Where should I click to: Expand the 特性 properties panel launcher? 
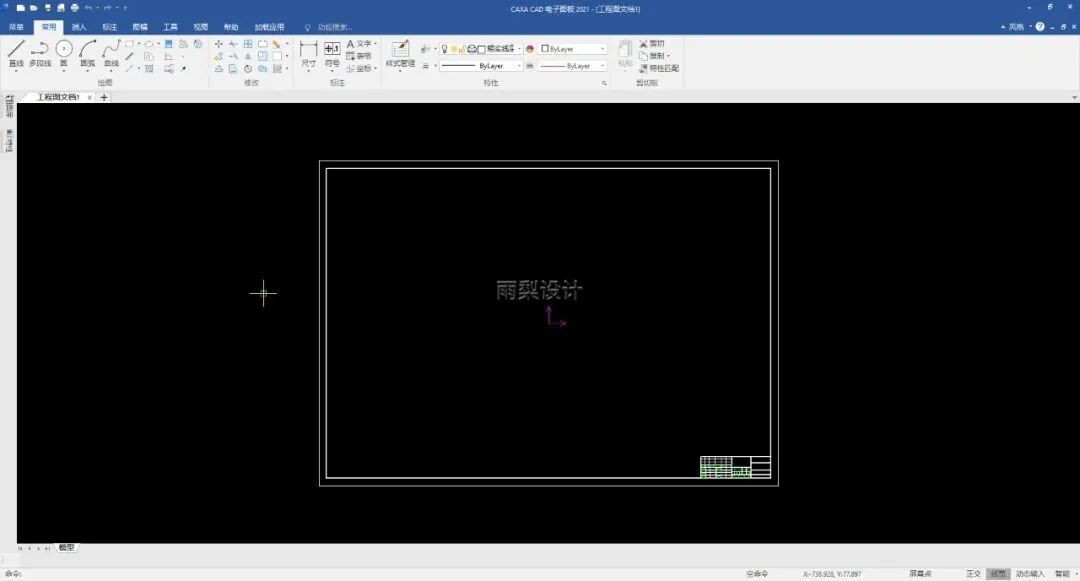pos(604,83)
